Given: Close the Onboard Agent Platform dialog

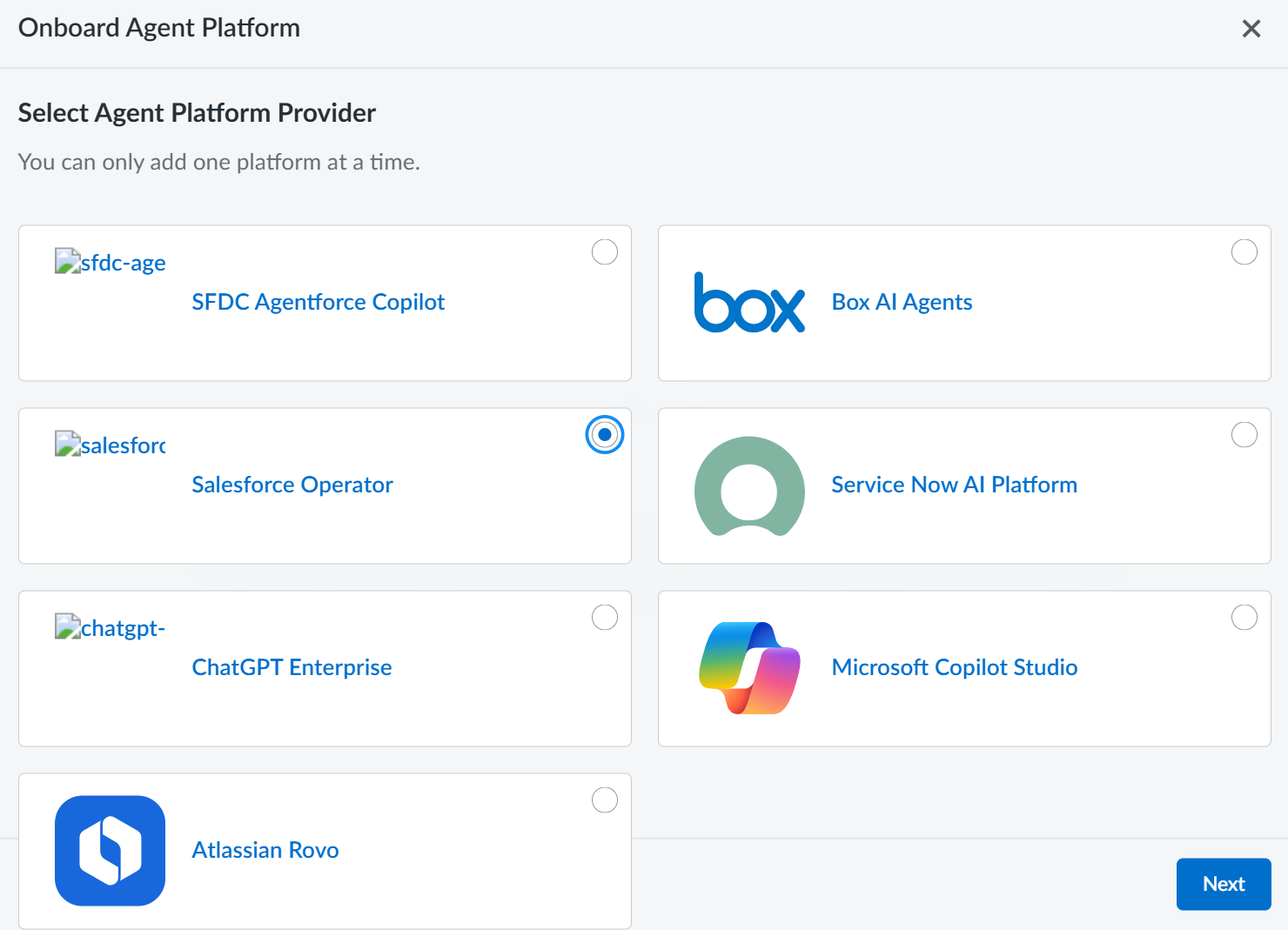Looking at the screenshot, I should (1251, 29).
